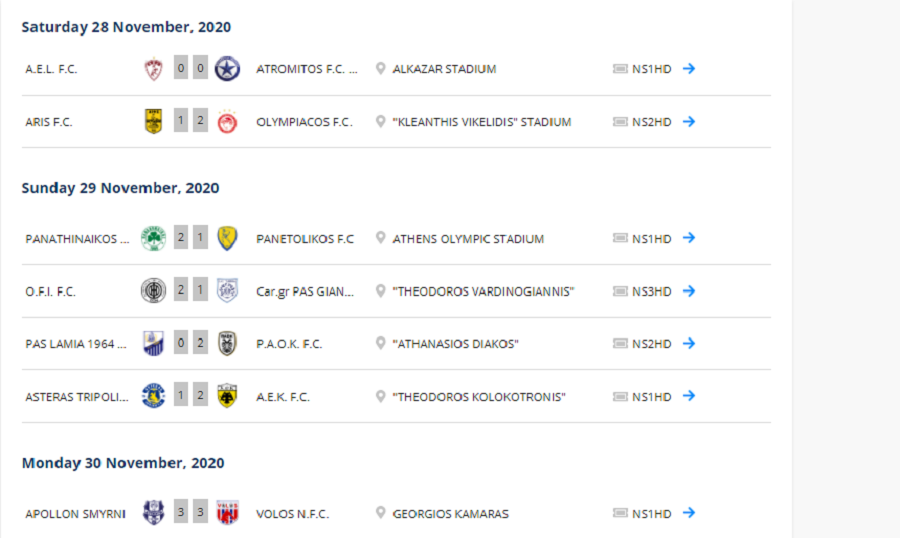900x538 pixels.
Task: Click the Volos N.F.C. red striped crest
Action: coord(227,513)
